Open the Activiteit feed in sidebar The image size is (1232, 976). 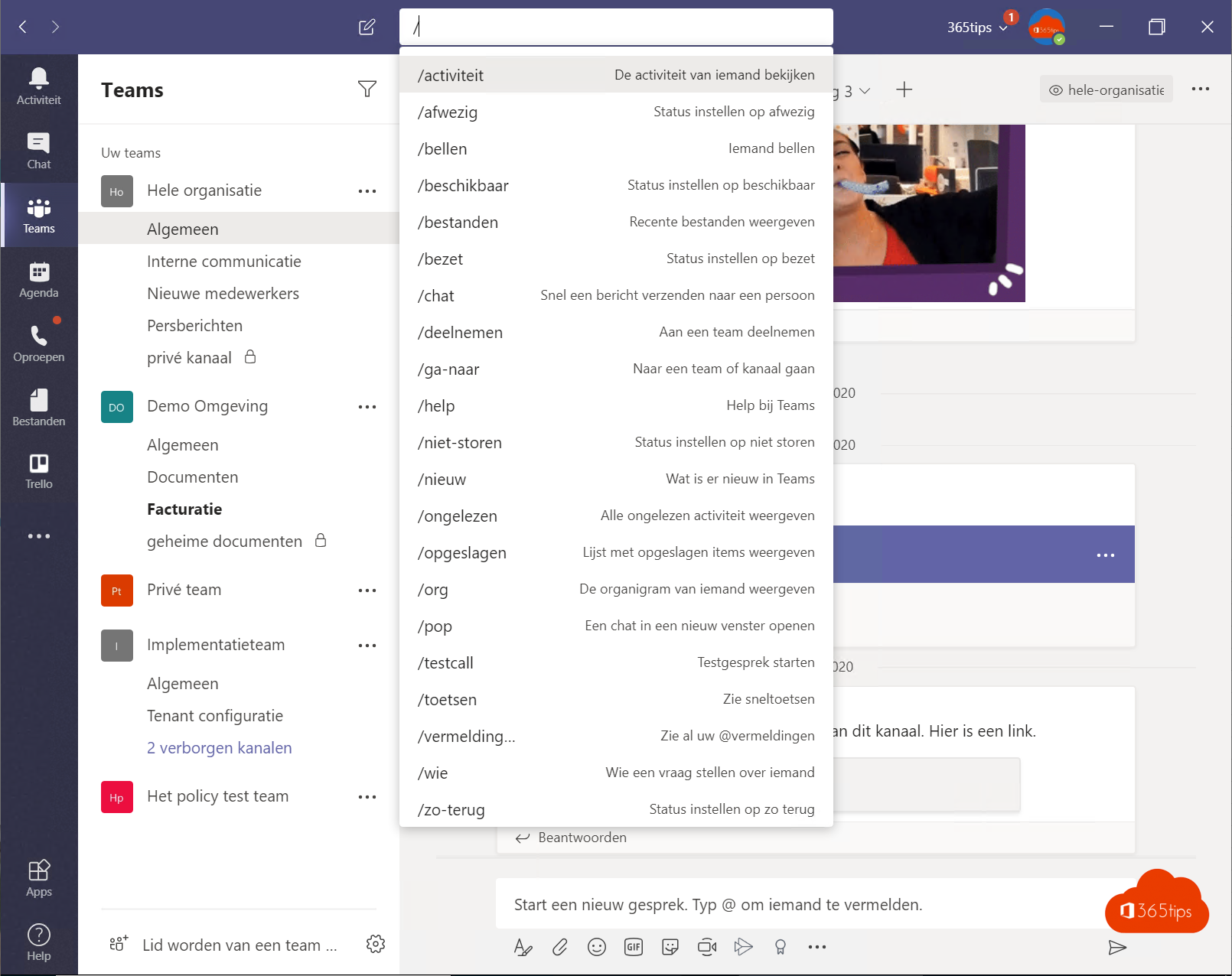click(x=38, y=86)
